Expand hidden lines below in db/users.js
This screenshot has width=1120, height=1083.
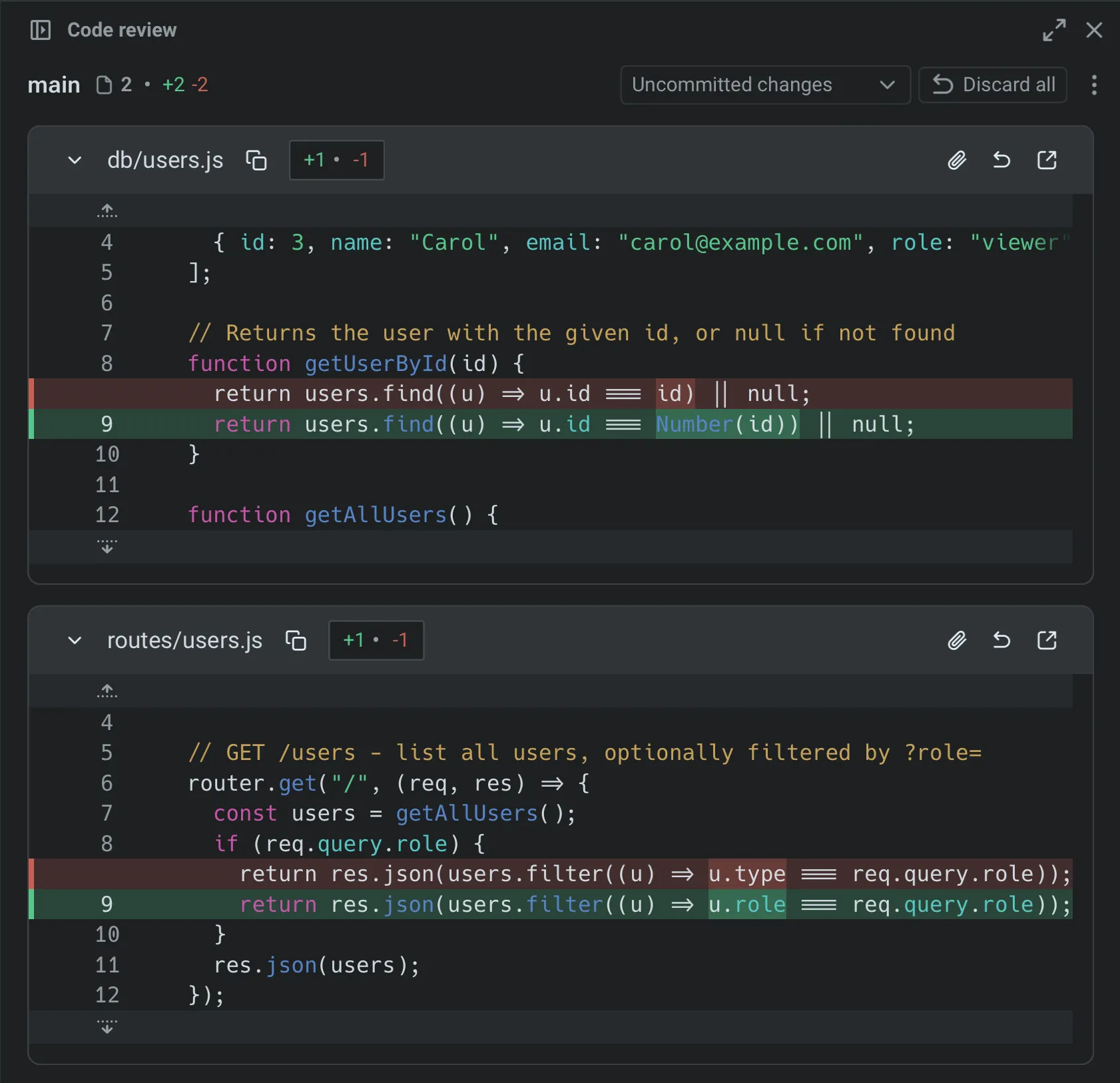pos(107,547)
